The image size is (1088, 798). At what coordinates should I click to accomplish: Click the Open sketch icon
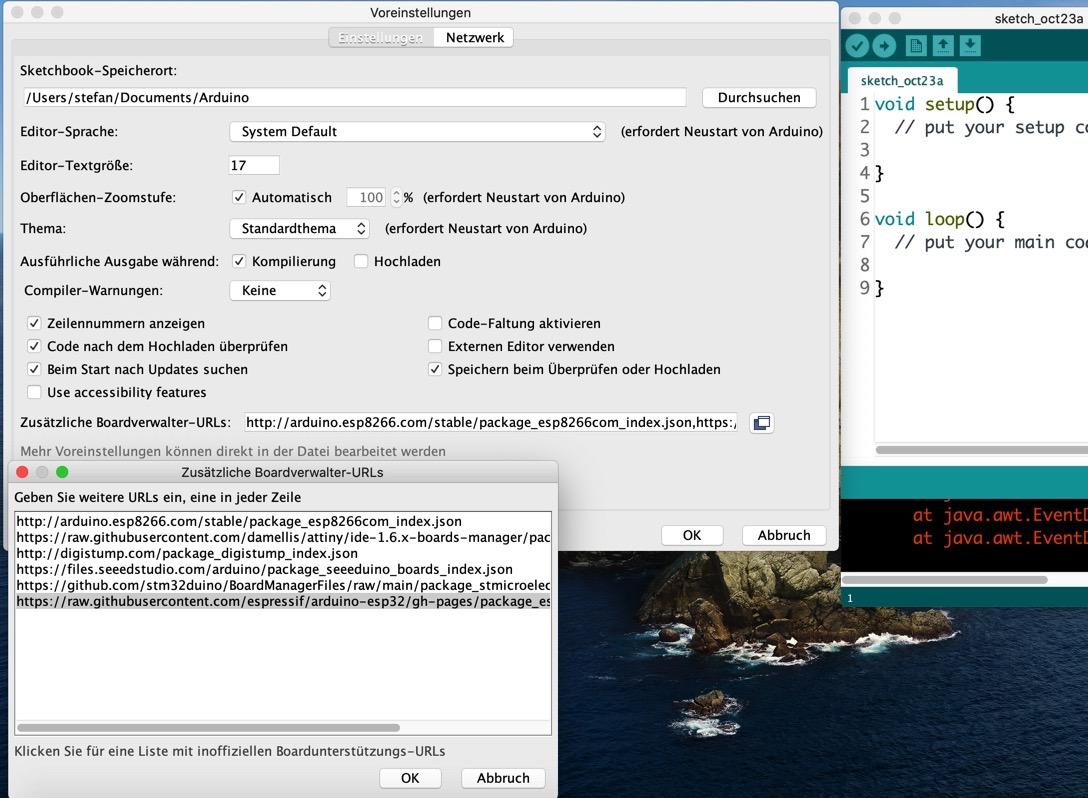[x=942, y=46]
